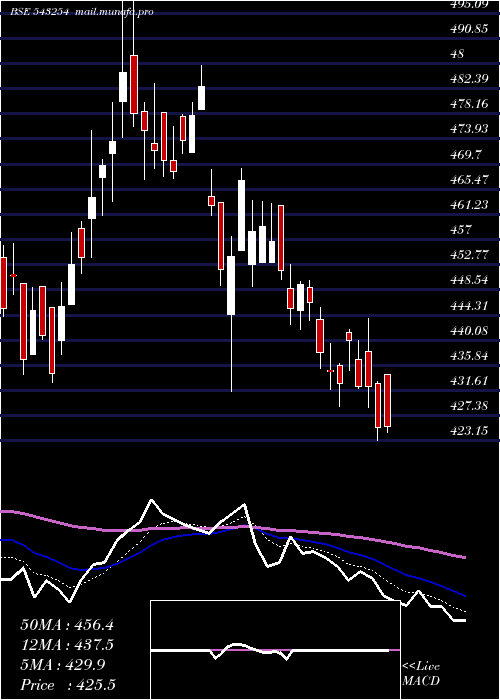500x700 pixels.
Task: Click the 427.38 price axis label
Action: tap(469, 406)
